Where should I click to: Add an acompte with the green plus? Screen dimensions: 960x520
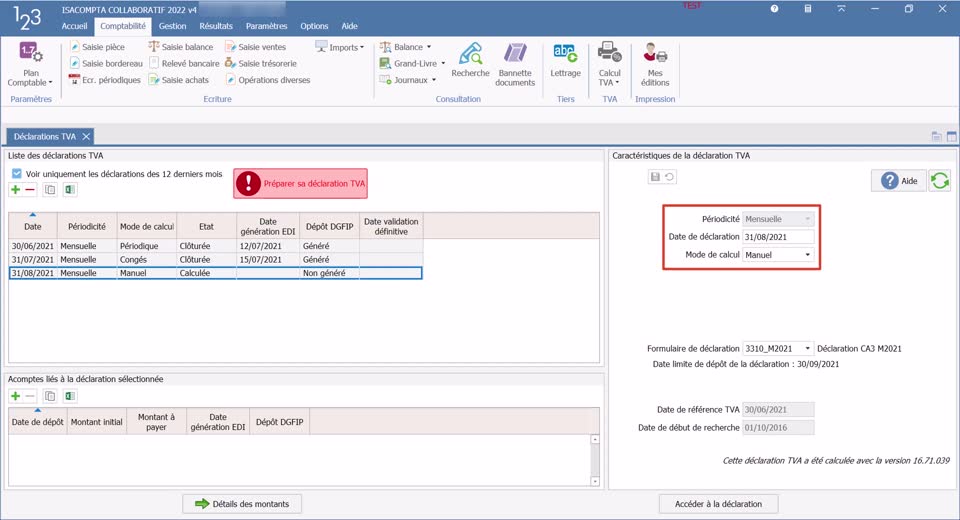(x=16, y=396)
